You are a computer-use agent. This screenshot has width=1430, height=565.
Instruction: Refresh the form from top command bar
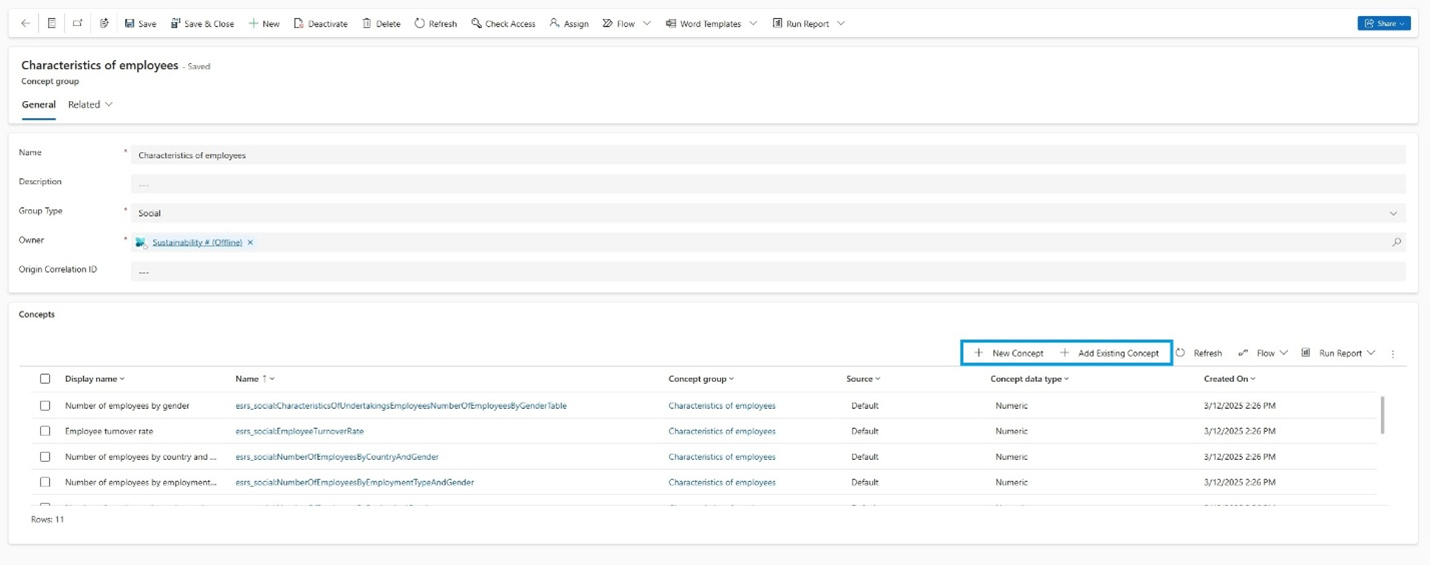[x=435, y=23]
